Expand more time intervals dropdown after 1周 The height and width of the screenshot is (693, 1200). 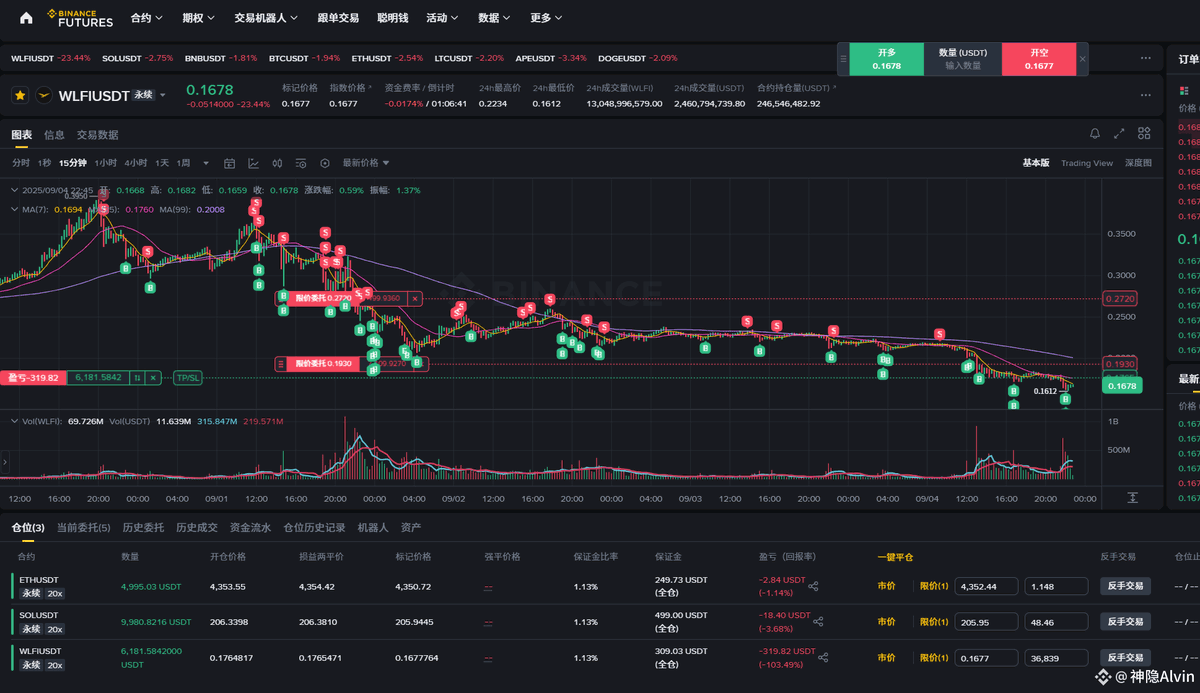pyautogui.click(x=206, y=163)
